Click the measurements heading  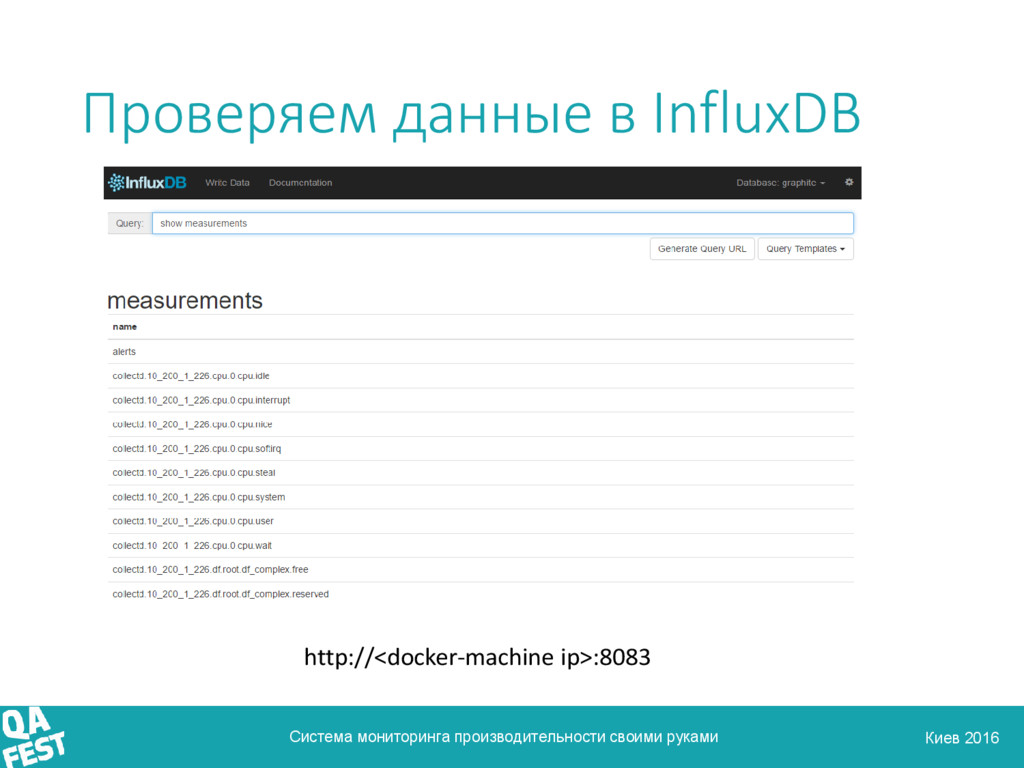(x=185, y=300)
